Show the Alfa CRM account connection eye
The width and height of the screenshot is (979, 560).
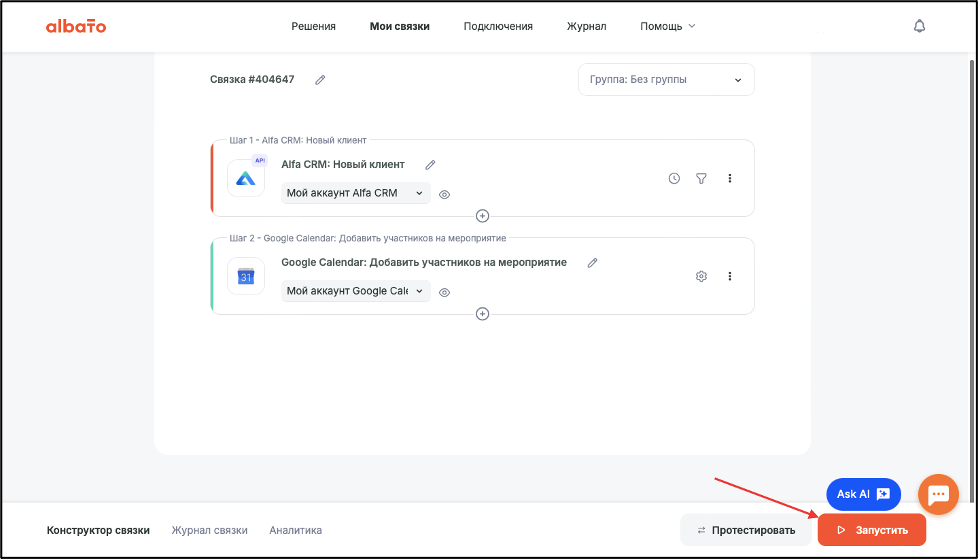[445, 195]
